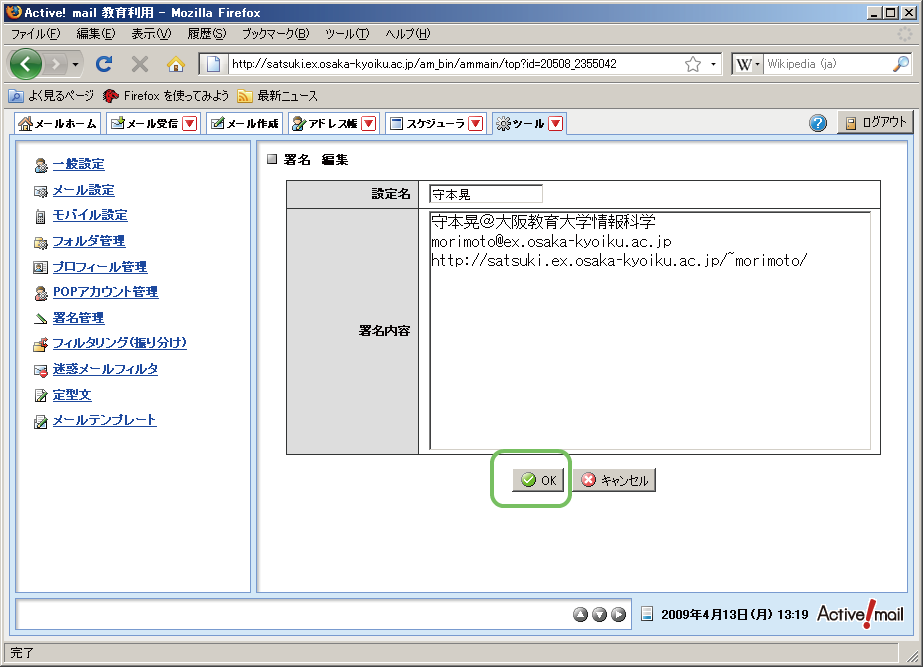The height and width of the screenshot is (667, 923).
Task: Open the フィルタリング(振り分け) link
Action: tap(119, 343)
